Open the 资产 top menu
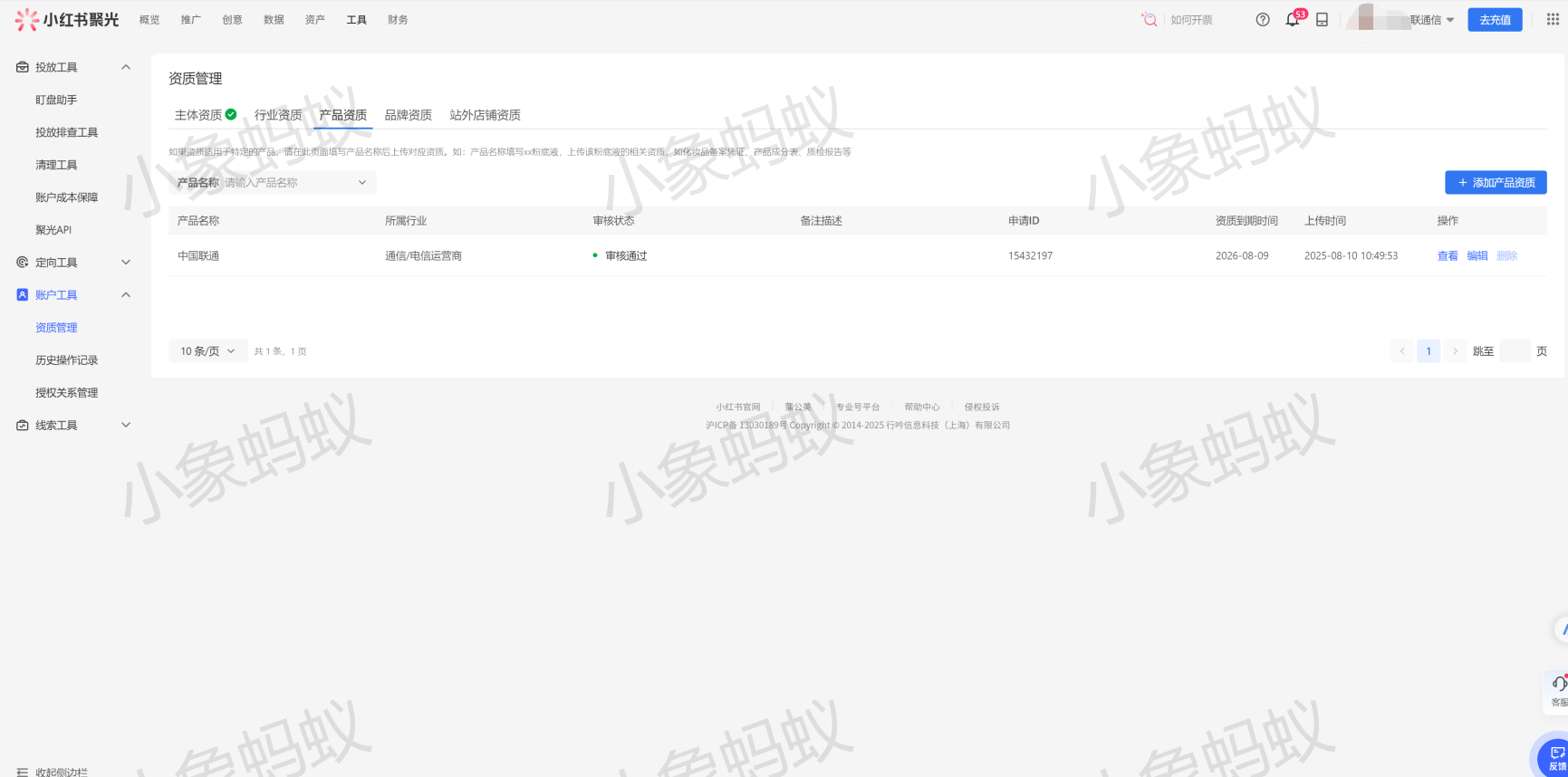Image resolution: width=1568 pixels, height=777 pixels. pos(315,20)
